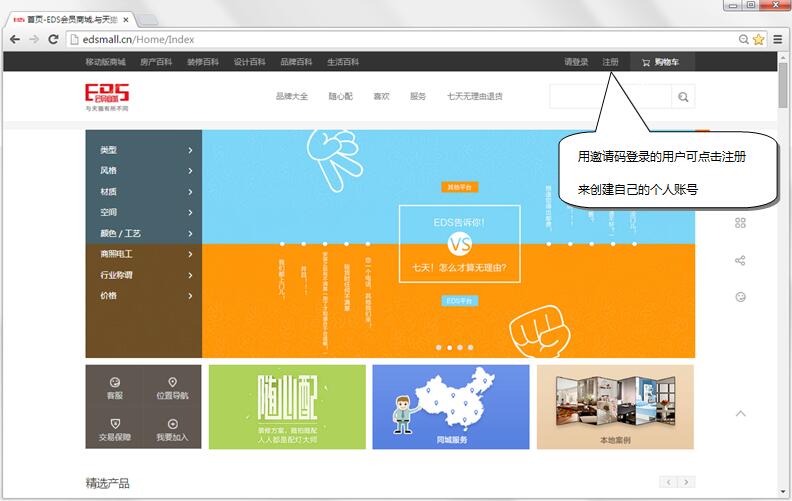Expand the 空间 category row

tap(143, 213)
